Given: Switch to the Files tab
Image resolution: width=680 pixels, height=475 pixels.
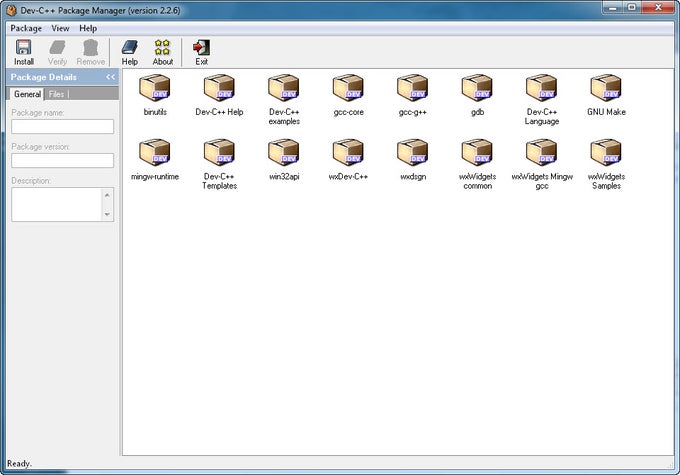Looking at the screenshot, I should pos(56,94).
